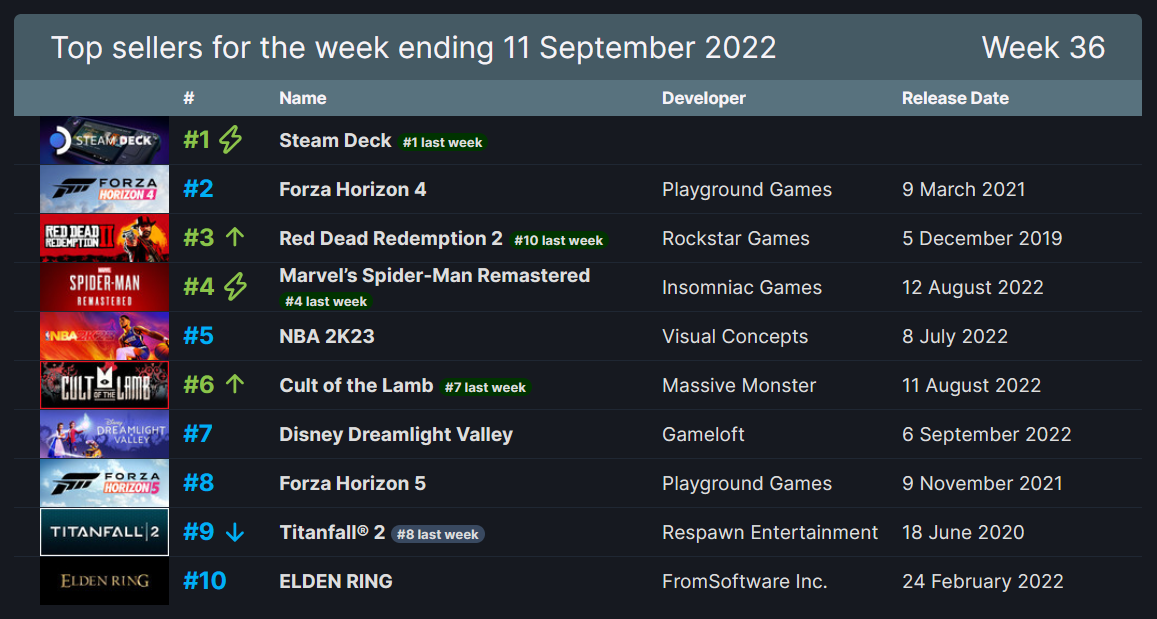Click the blue down arrow next to #9
1157x619 pixels.
pos(235,532)
